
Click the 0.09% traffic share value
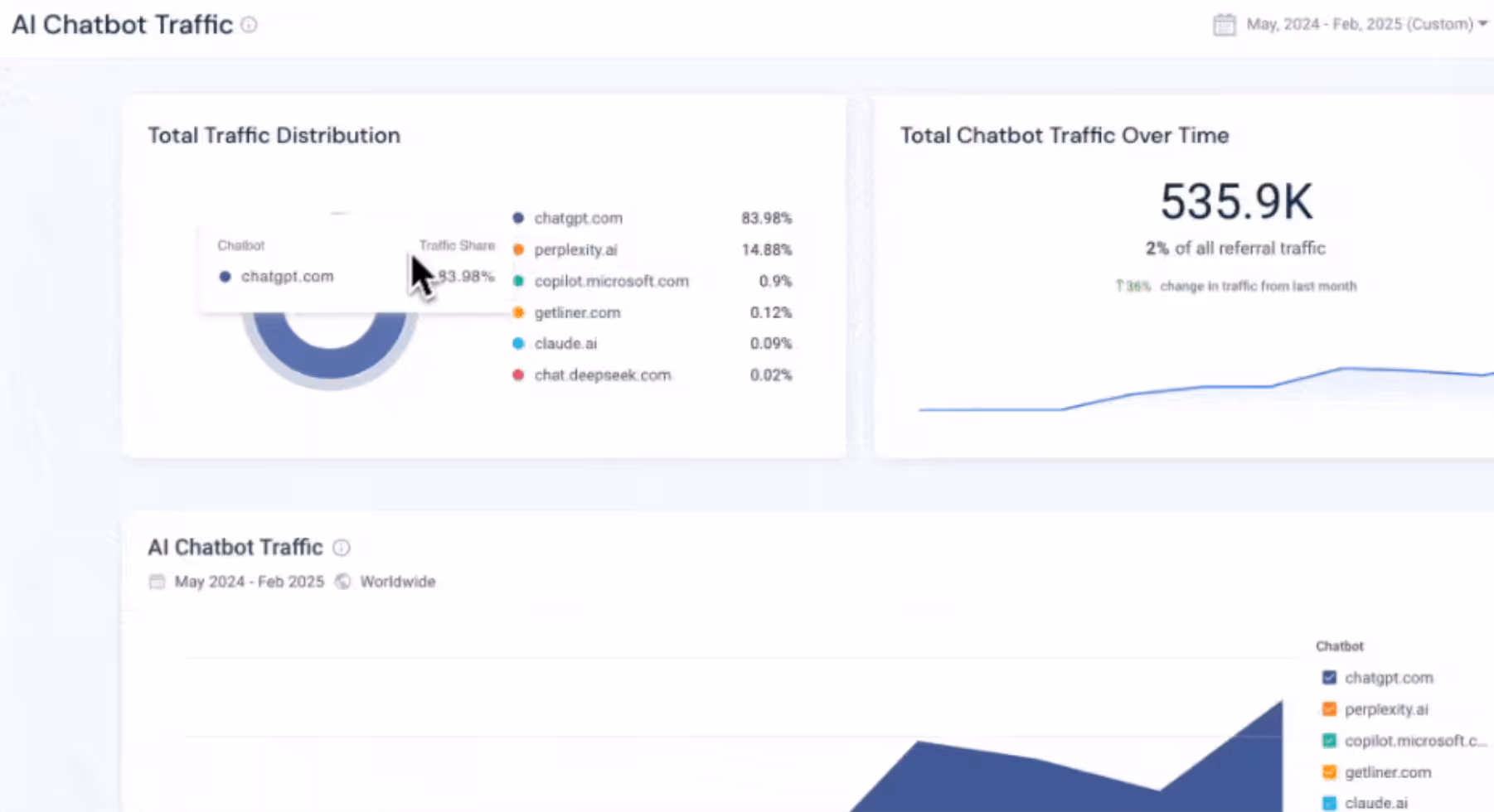(770, 343)
